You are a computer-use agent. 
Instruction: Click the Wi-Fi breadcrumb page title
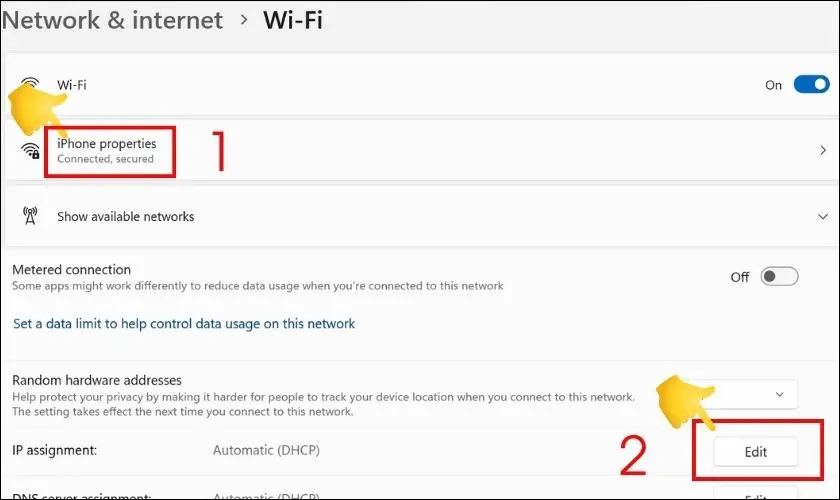(x=293, y=21)
